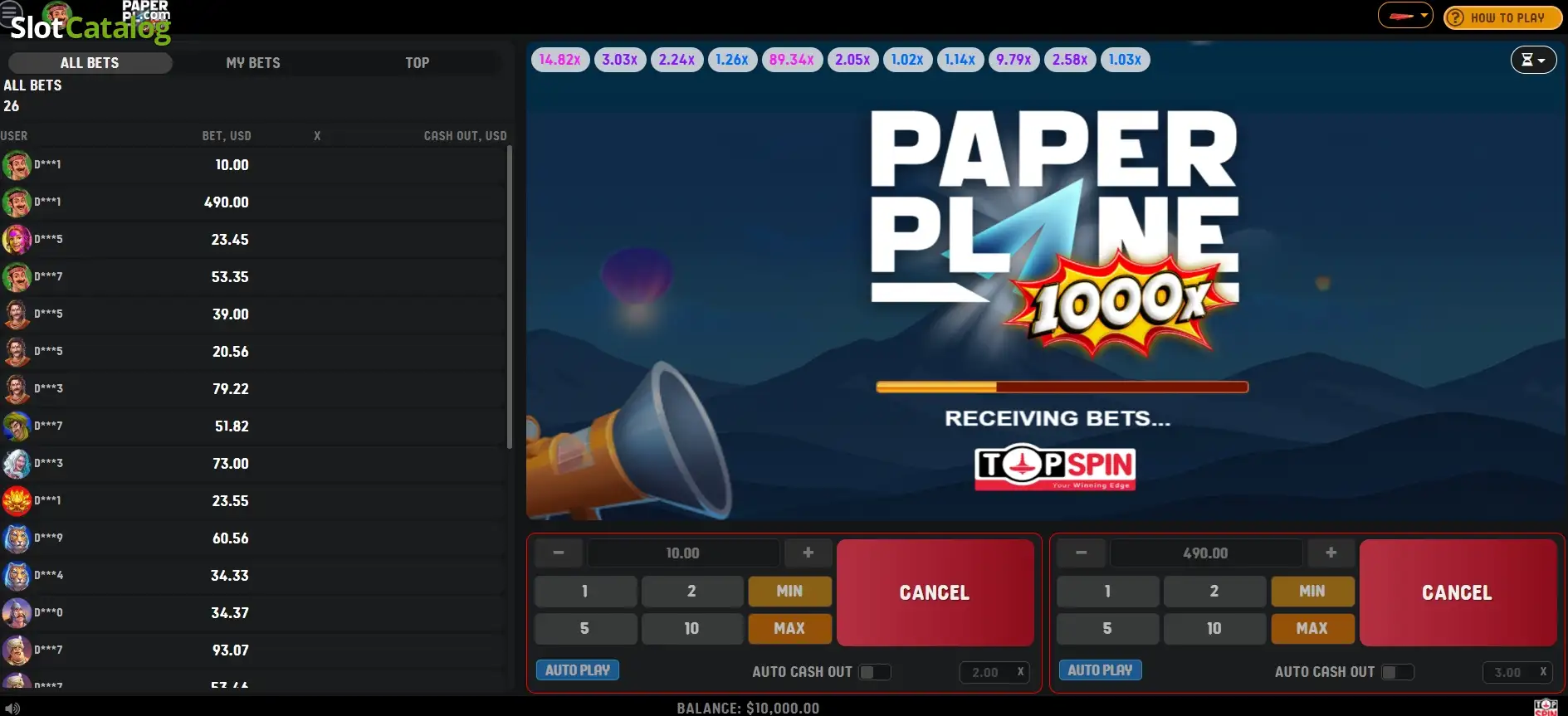1568x716 pixels.
Task: Set MAX bet in right panel
Action: tap(1312, 629)
